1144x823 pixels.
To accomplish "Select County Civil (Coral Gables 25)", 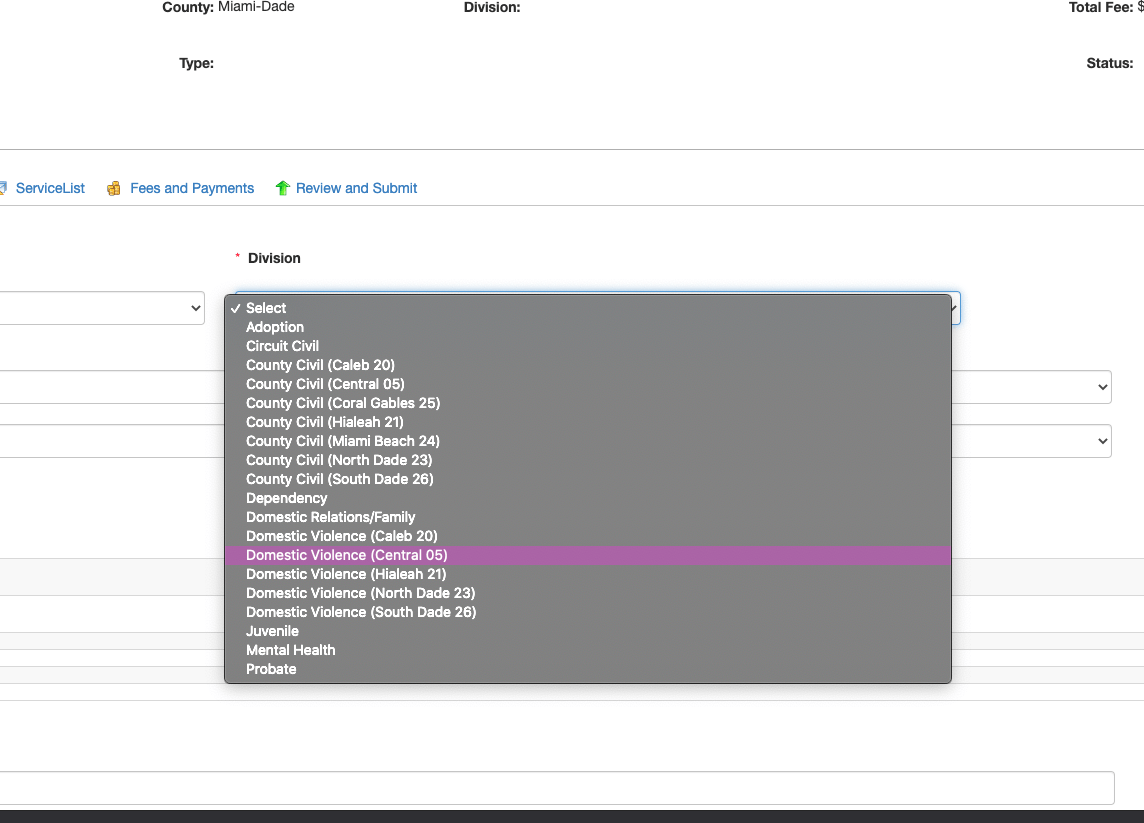I will click(x=343, y=403).
